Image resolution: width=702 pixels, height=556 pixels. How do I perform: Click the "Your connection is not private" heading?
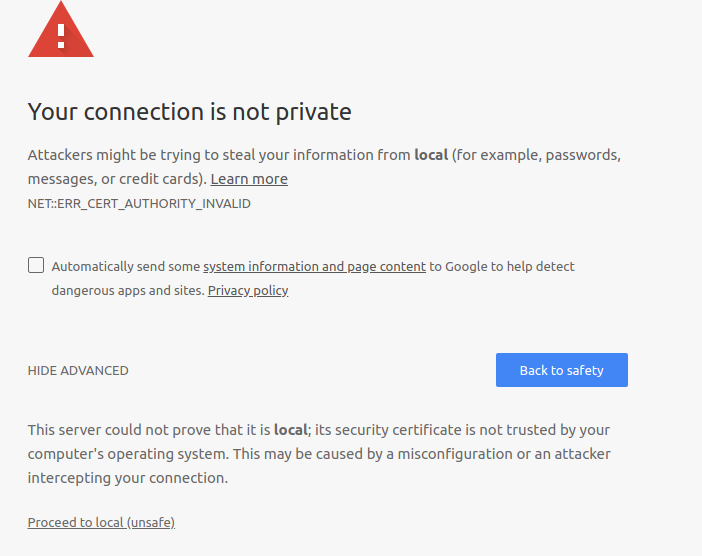189,112
